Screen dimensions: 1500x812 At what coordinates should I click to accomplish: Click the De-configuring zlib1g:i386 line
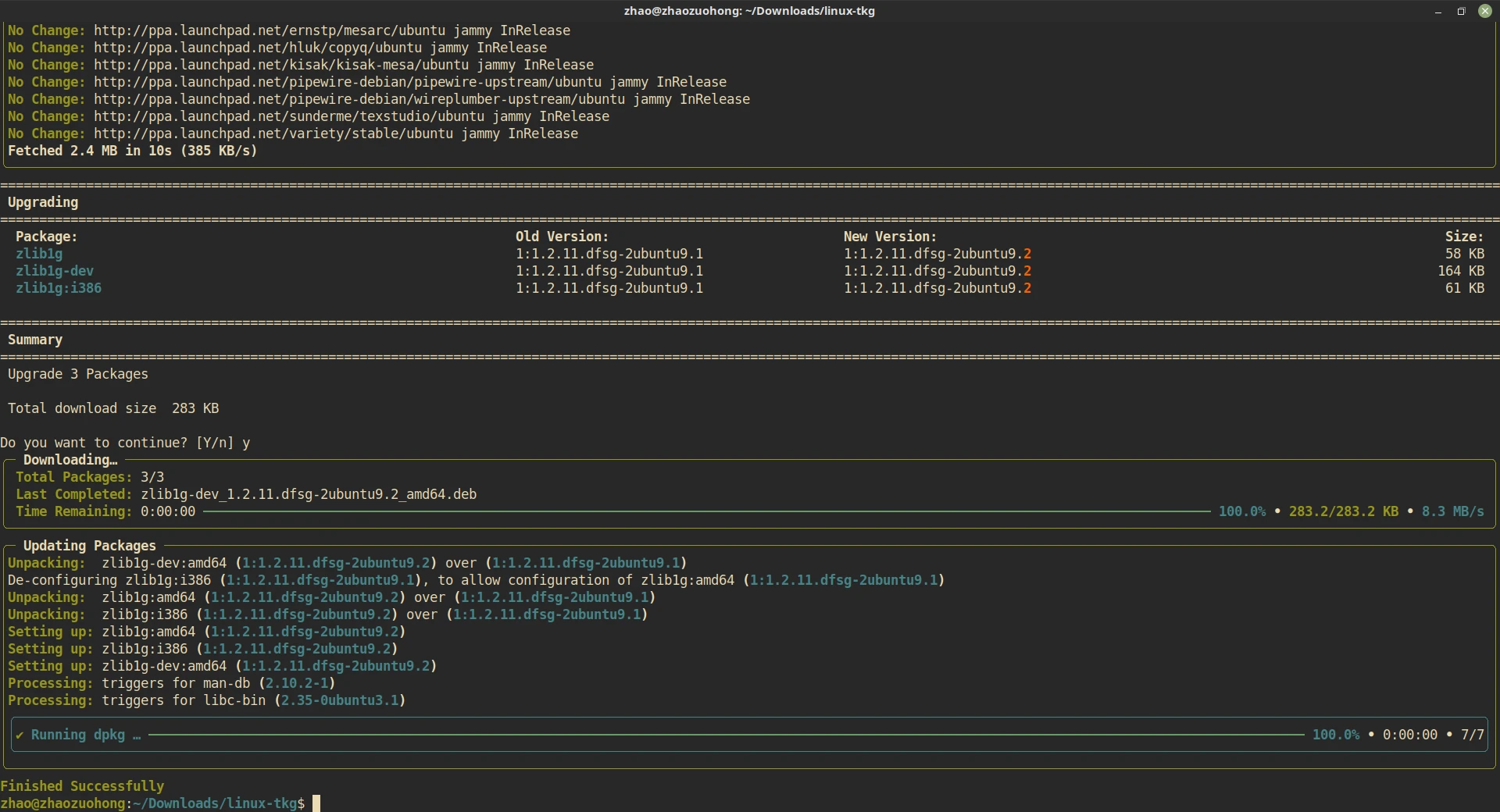coord(477,580)
